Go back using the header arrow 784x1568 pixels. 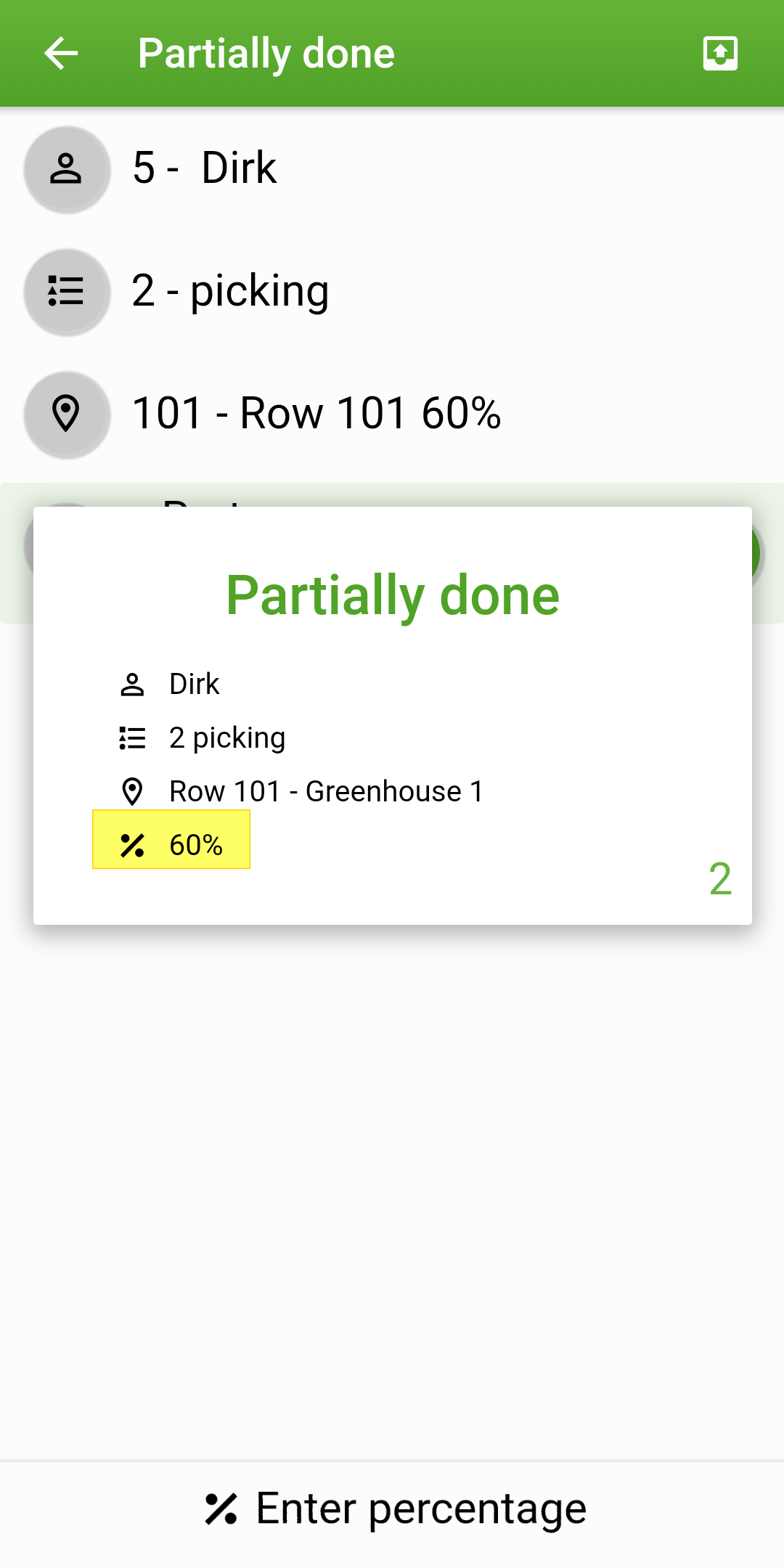pos(61,54)
